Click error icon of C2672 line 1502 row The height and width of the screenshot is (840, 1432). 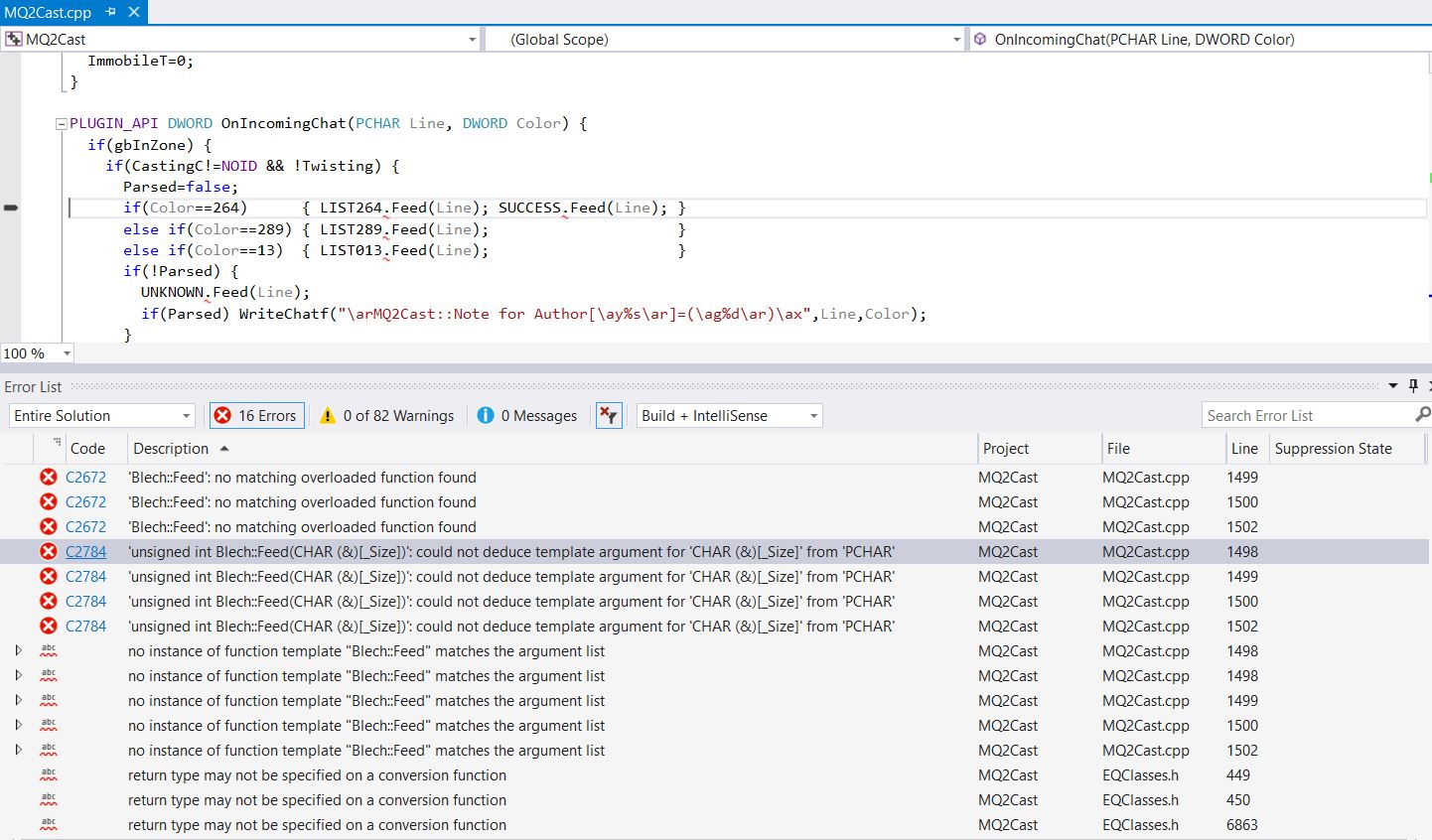coord(48,527)
